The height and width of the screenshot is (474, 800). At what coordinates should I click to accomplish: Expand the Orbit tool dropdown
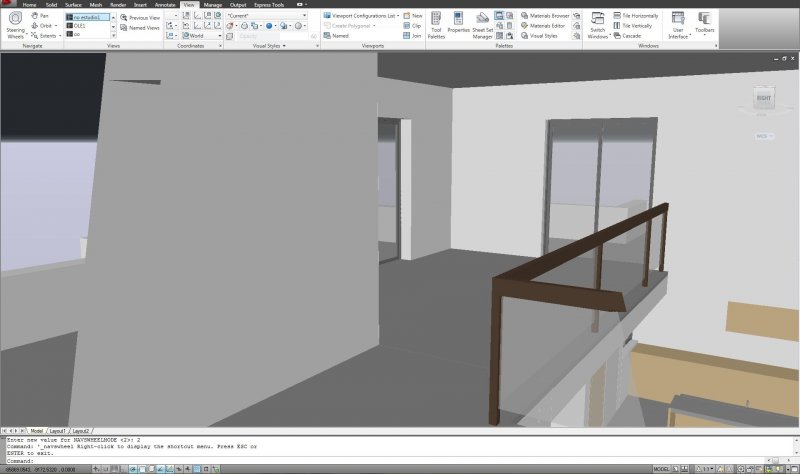(57, 26)
